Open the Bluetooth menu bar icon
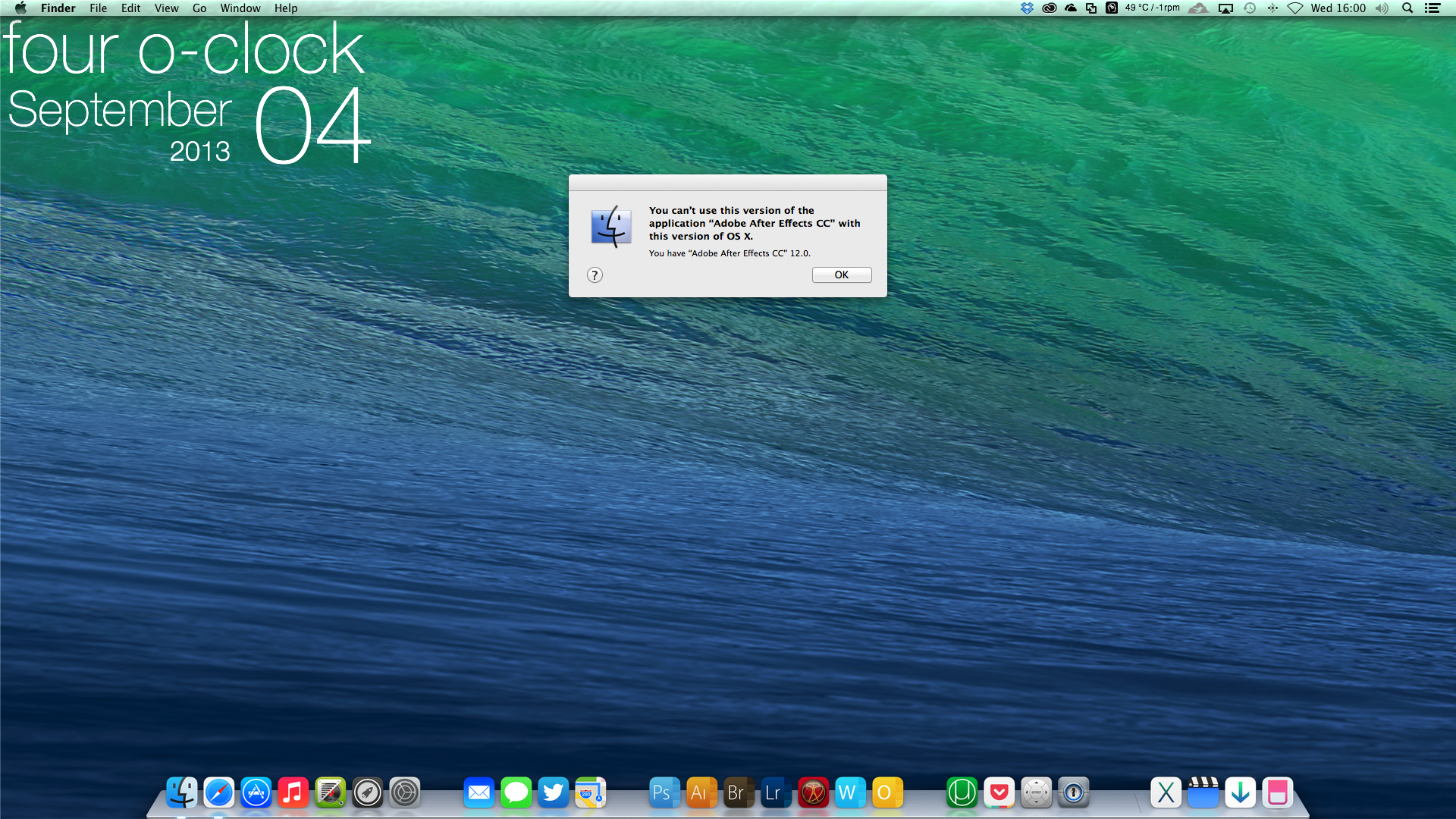This screenshot has height=819, width=1456. 1272,8
